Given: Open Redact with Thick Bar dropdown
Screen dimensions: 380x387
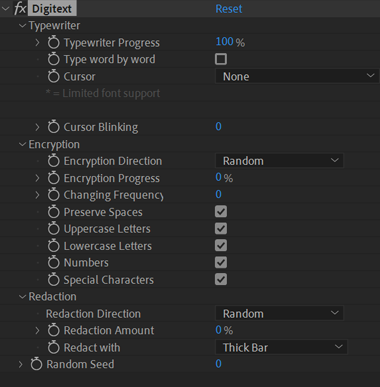Looking at the screenshot, I should point(281,347).
